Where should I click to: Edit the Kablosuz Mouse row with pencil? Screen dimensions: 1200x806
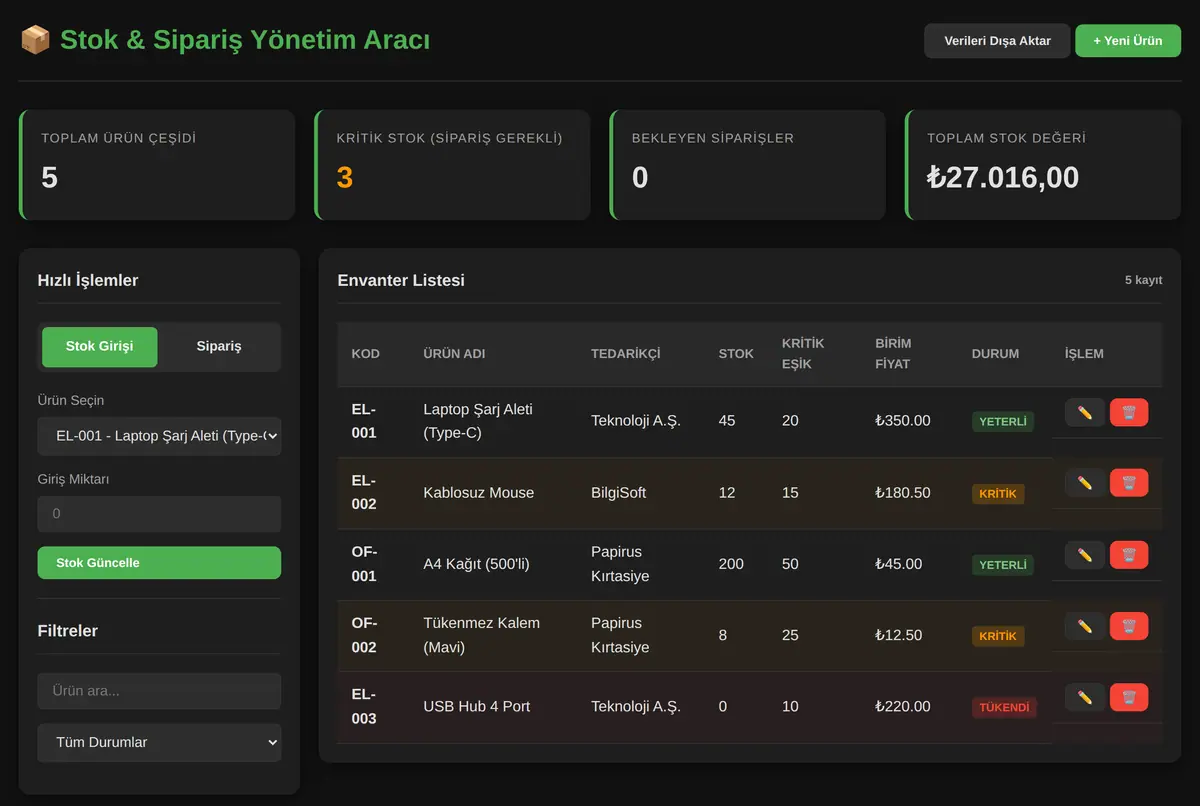(1085, 483)
